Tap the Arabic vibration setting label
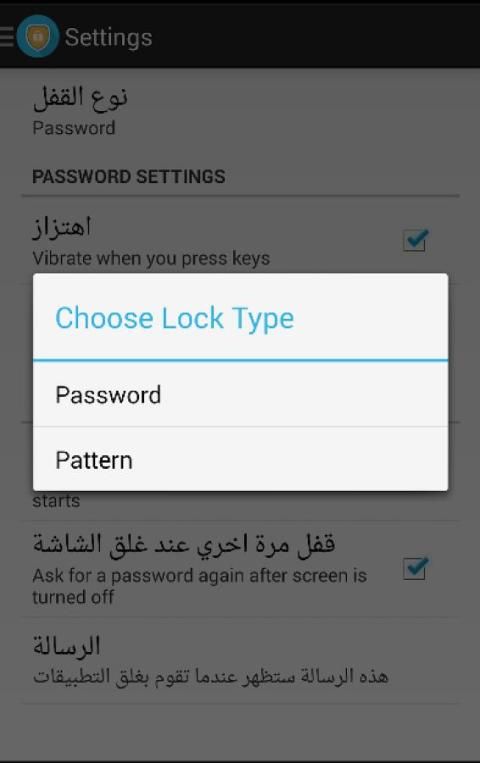 tap(62, 227)
